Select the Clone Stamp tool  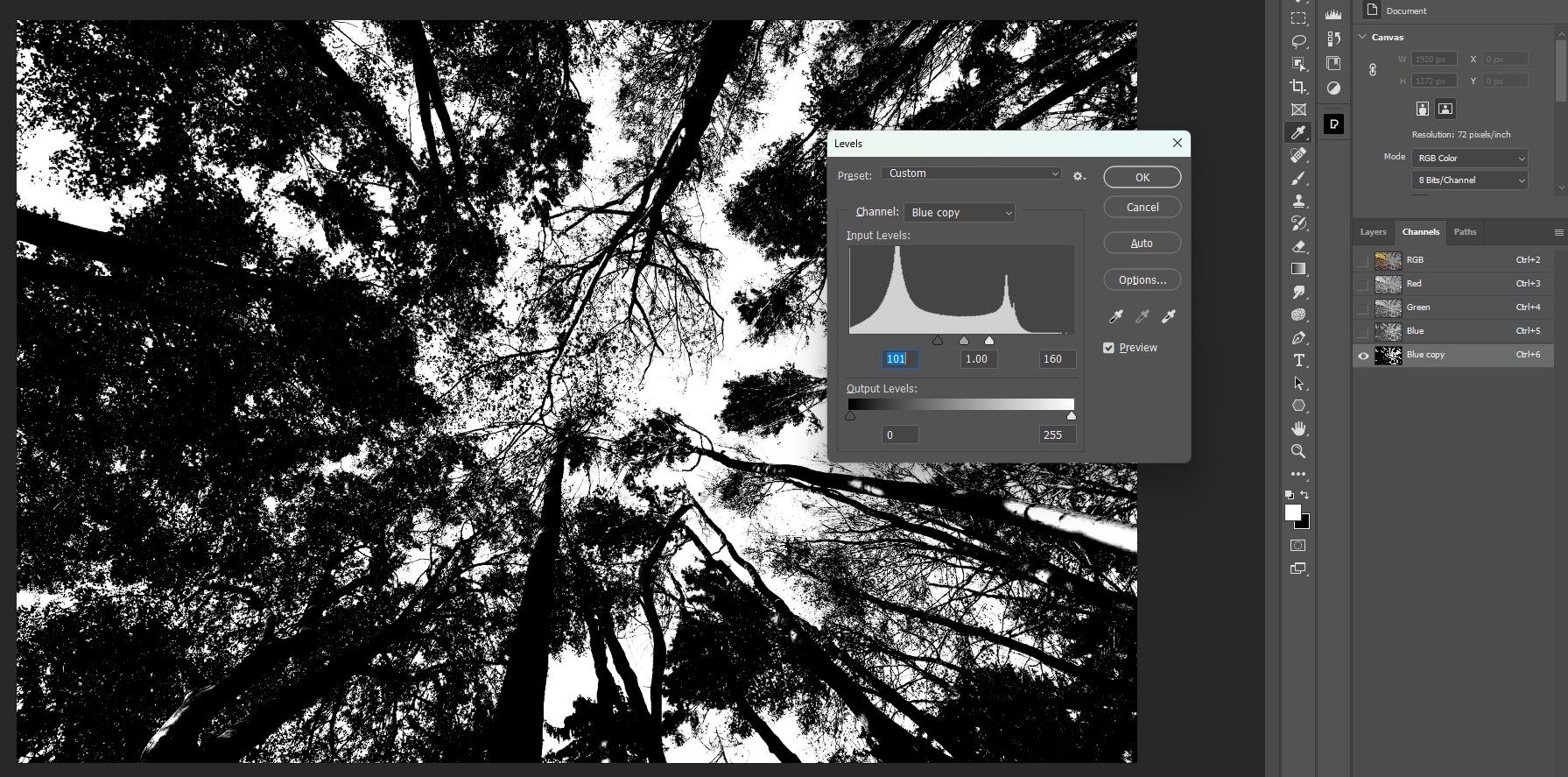[x=1298, y=201]
